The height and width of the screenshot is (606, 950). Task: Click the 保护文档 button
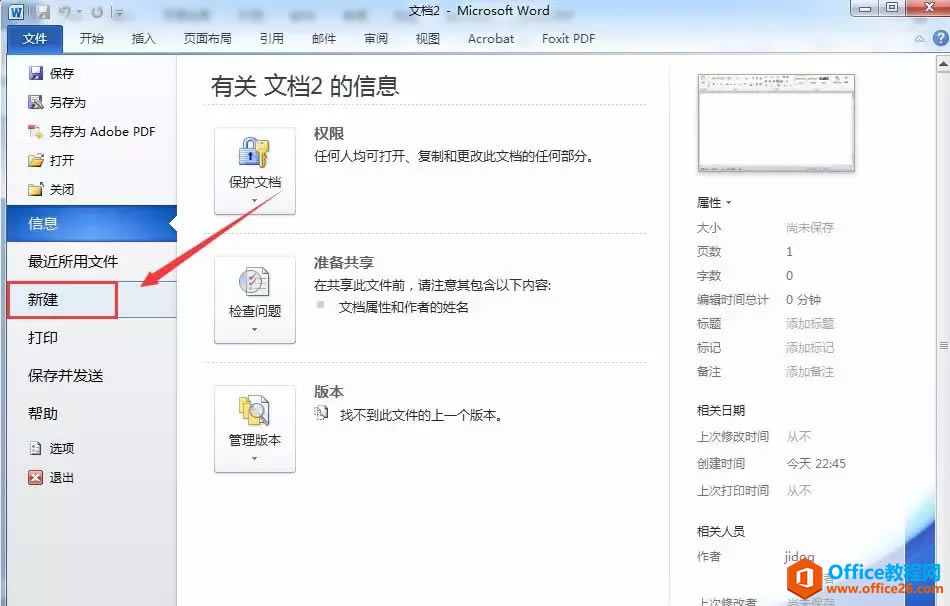[254, 171]
